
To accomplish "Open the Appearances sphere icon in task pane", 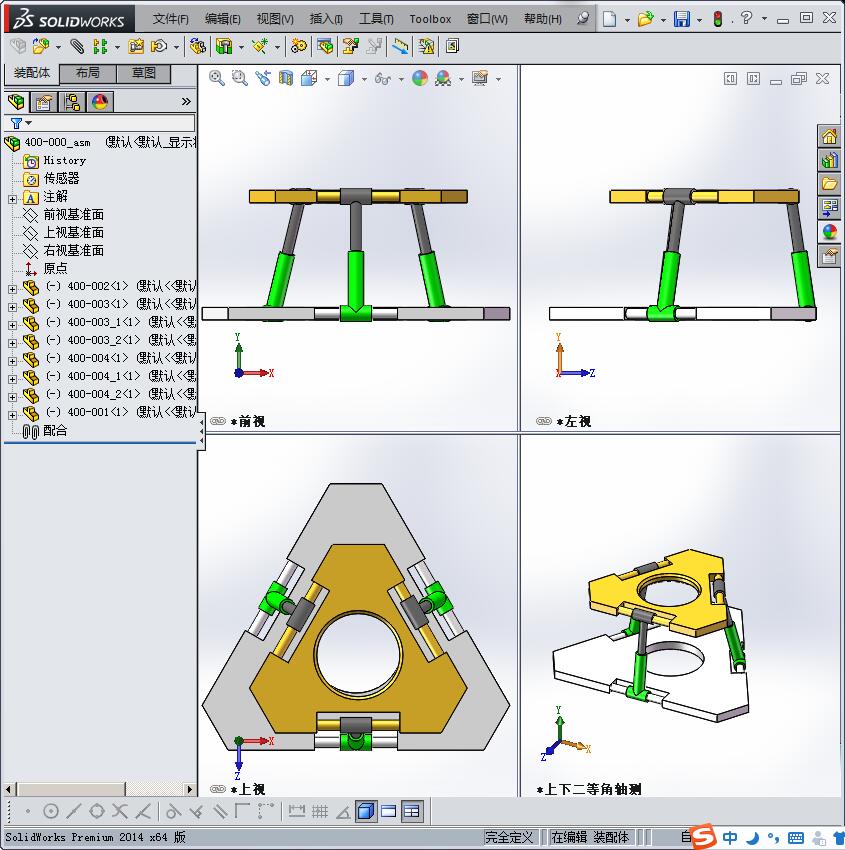I will coord(829,231).
